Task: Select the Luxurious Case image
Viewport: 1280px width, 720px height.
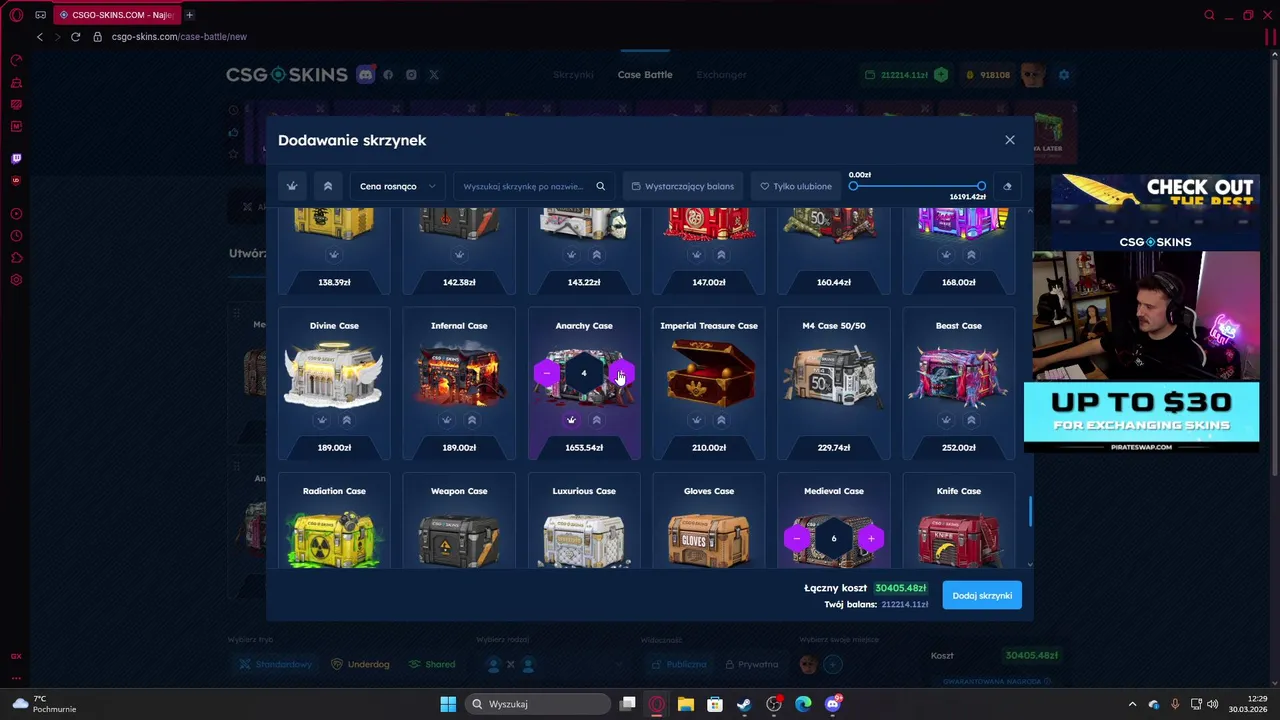Action: (584, 540)
